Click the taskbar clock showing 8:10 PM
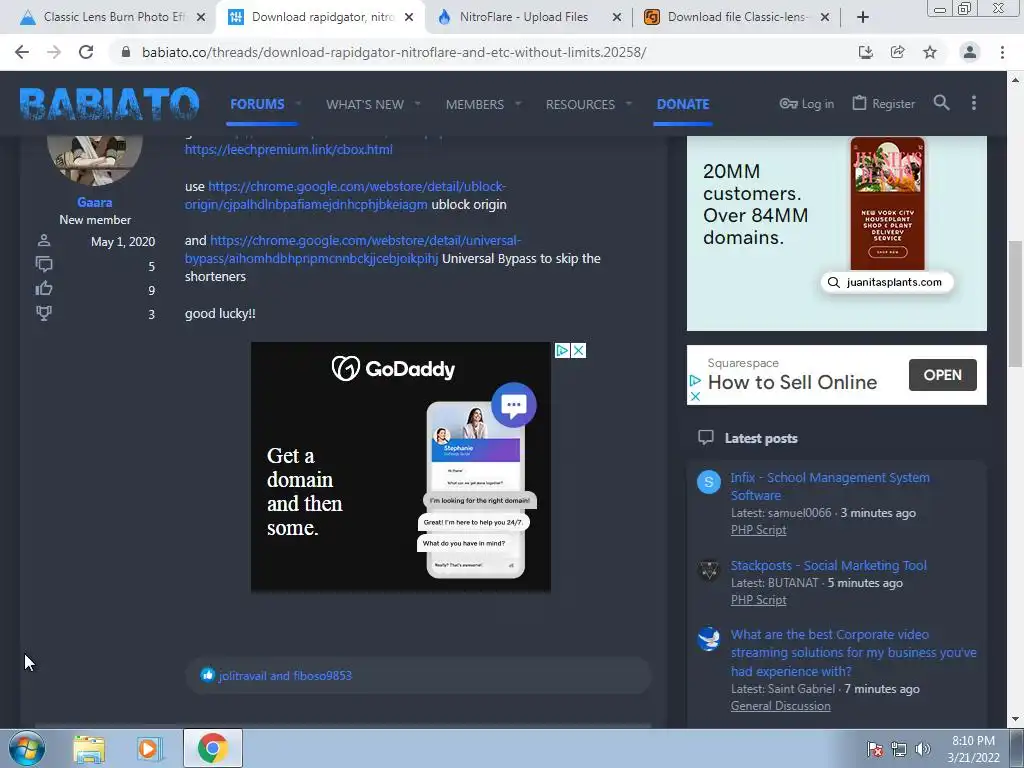This screenshot has height=768, width=1024. tap(973, 749)
